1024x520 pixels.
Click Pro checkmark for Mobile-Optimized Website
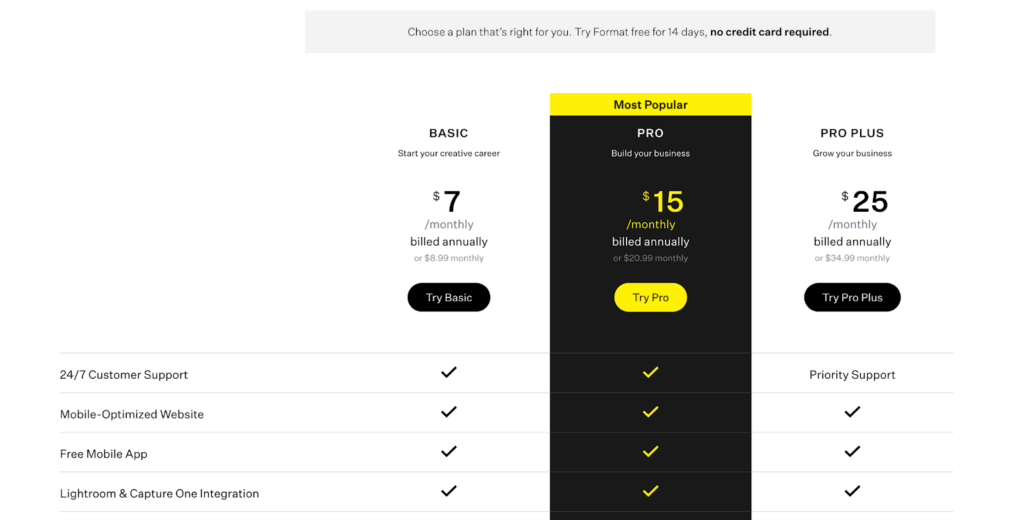pyautogui.click(x=650, y=412)
